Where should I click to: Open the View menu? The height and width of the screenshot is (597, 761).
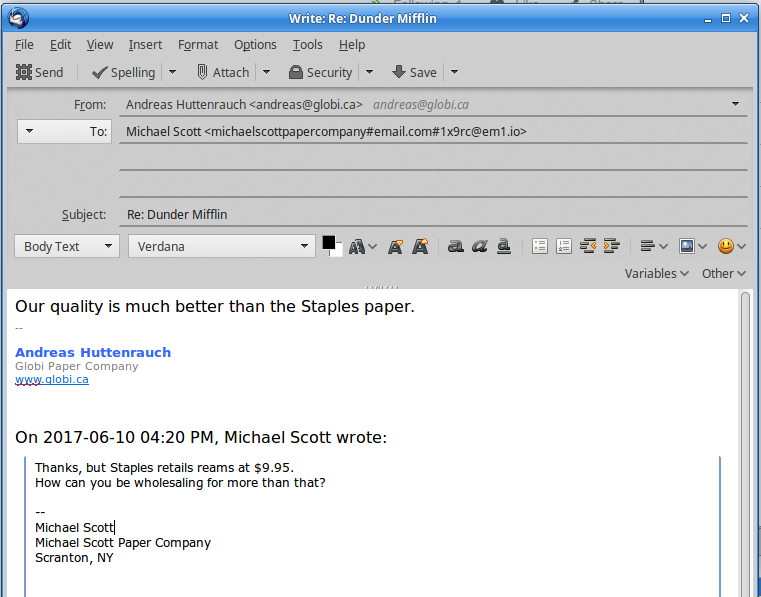(100, 45)
